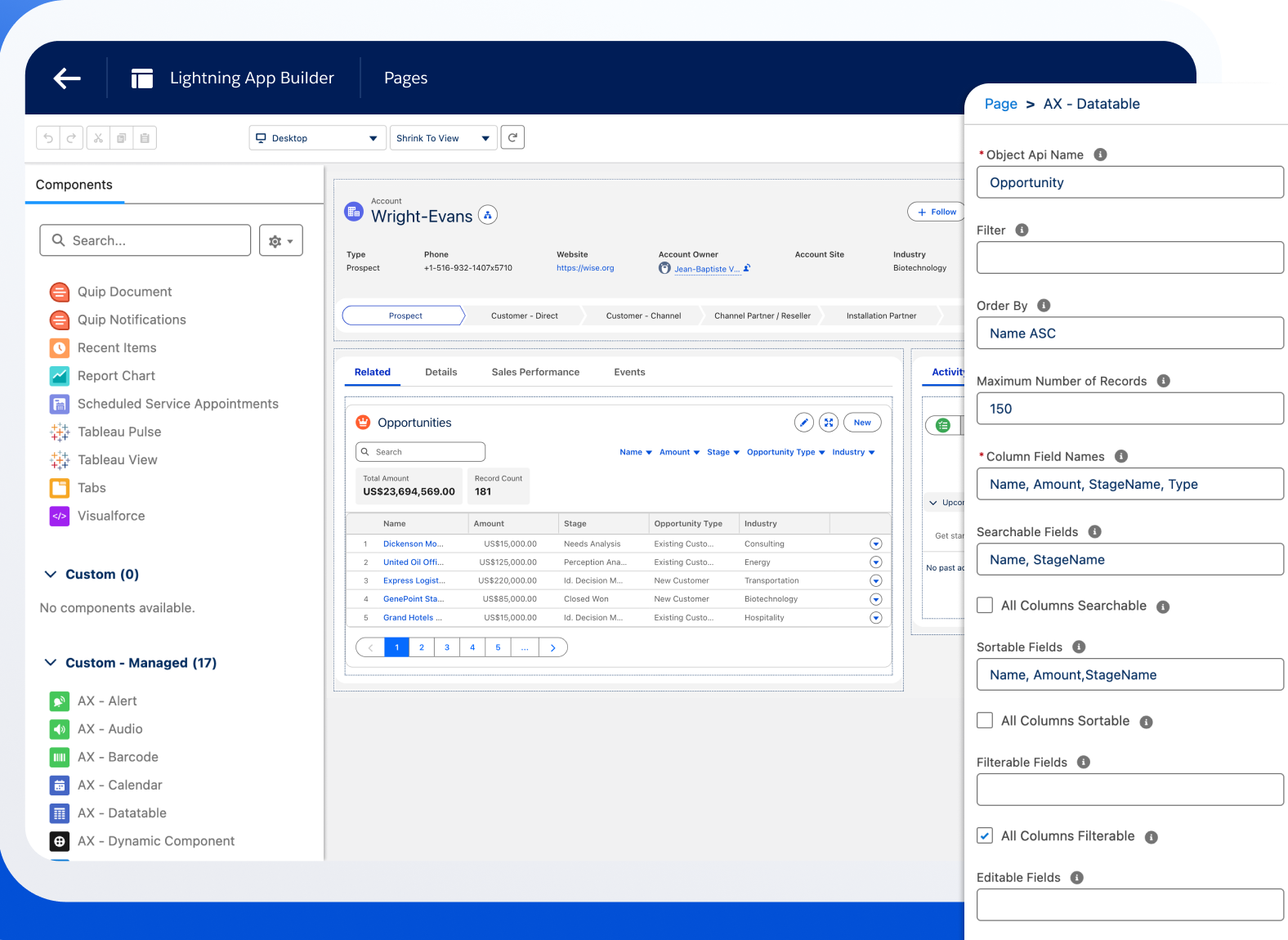This screenshot has height=940, width=1288.
Task: Uncheck the All Columns Filterable checkbox
Action: pyautogui.click(x=985, y=835)
